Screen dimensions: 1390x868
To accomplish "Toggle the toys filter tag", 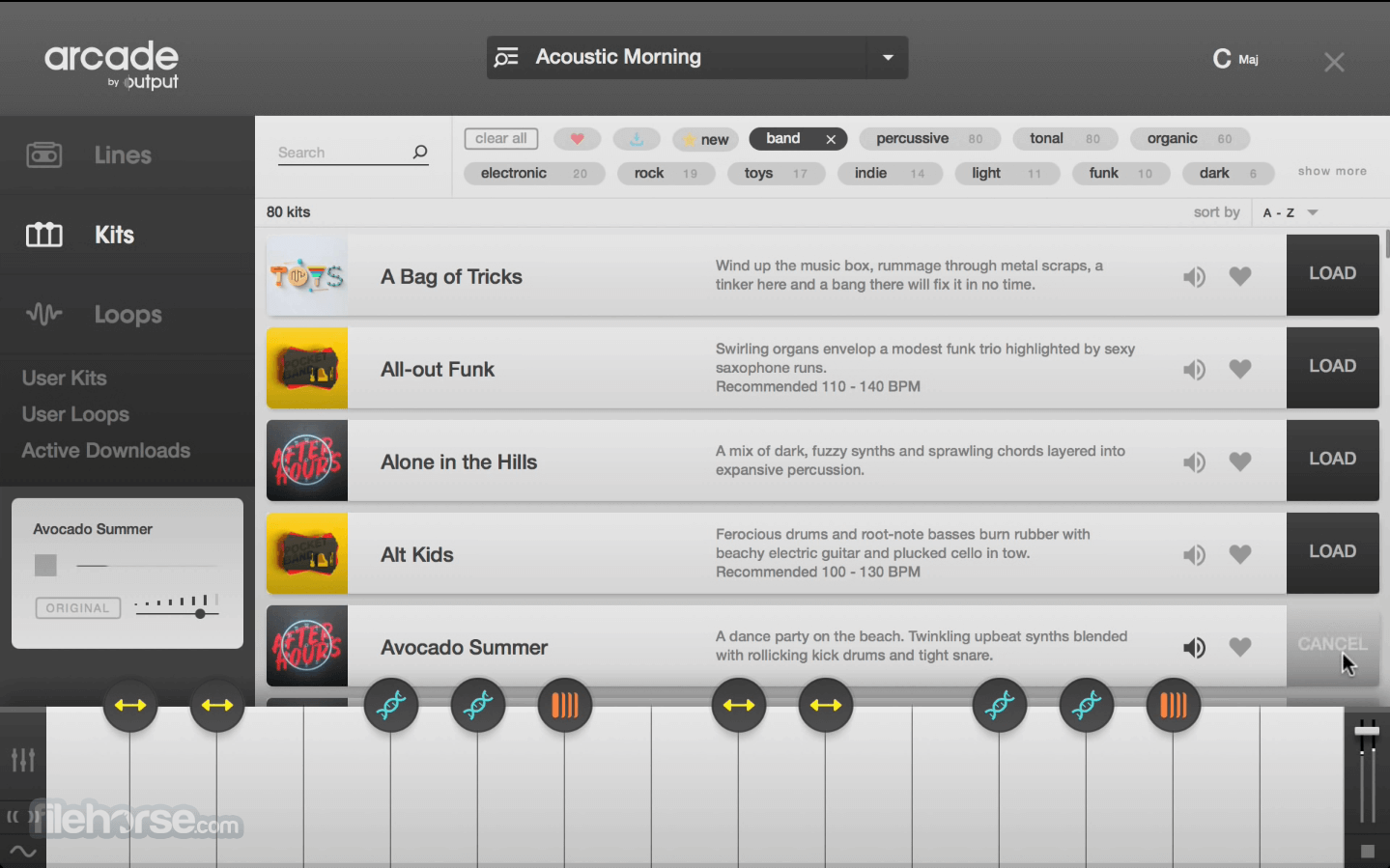I will tap(776, 174).
